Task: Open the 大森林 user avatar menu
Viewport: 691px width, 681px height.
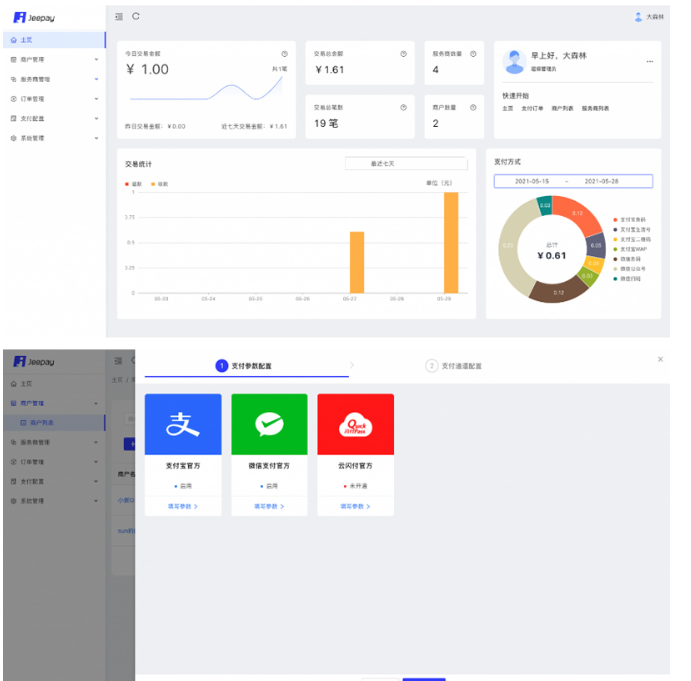Action: [x=649, y=17]
